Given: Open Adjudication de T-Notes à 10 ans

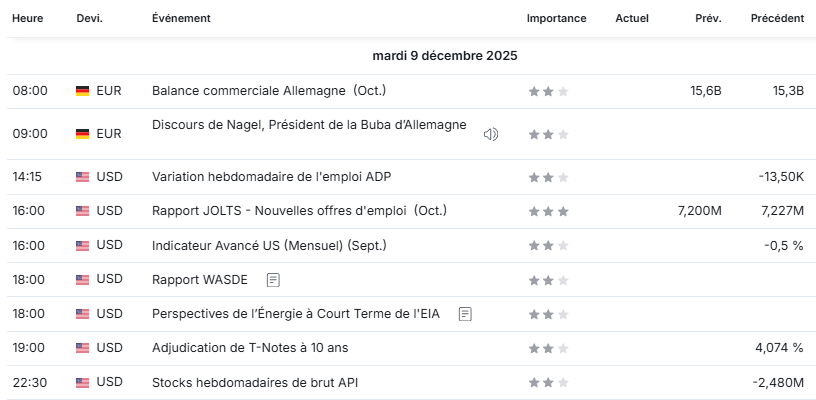Looking at the screenshot, I should [x=250, y=348].
